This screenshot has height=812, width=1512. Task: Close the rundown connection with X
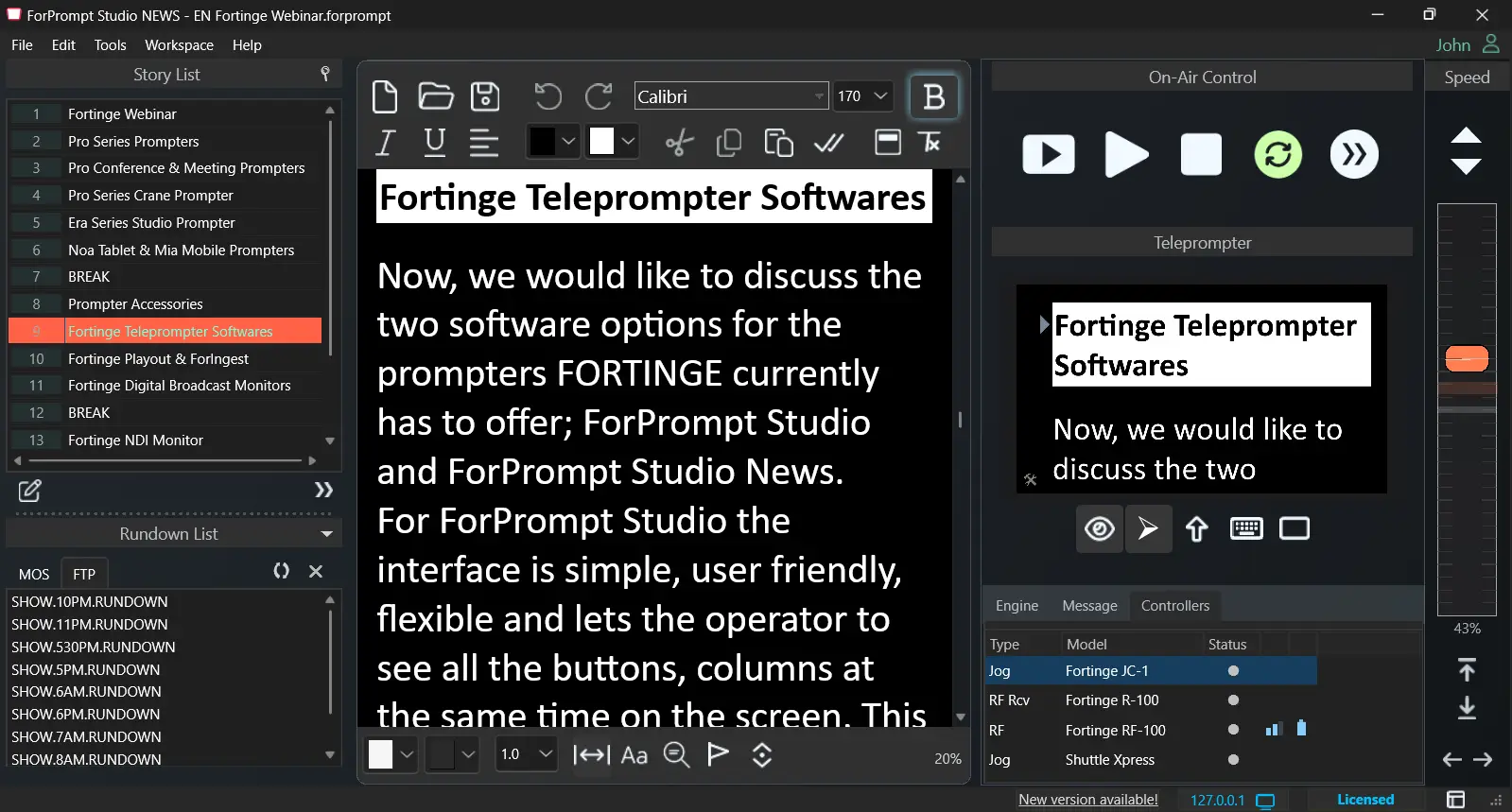coord(316,571)
